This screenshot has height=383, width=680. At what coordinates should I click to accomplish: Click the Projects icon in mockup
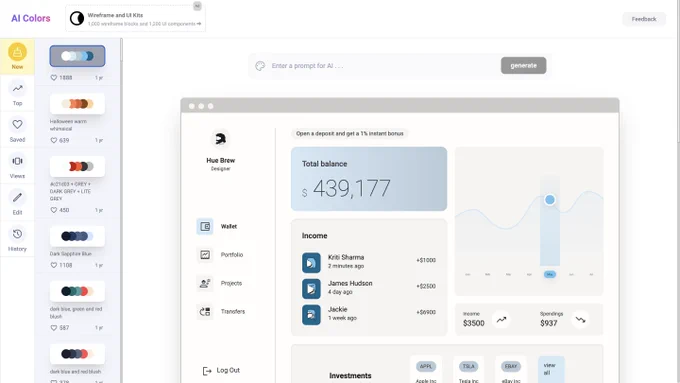pyautogui.click(x=205, y=283)
